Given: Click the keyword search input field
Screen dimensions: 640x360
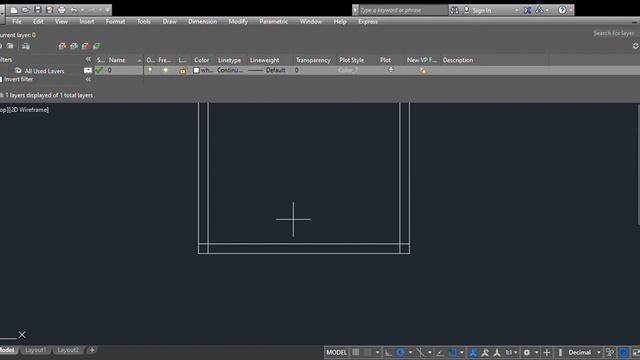Looking at the screenshot, I should (x=402, y=10).
